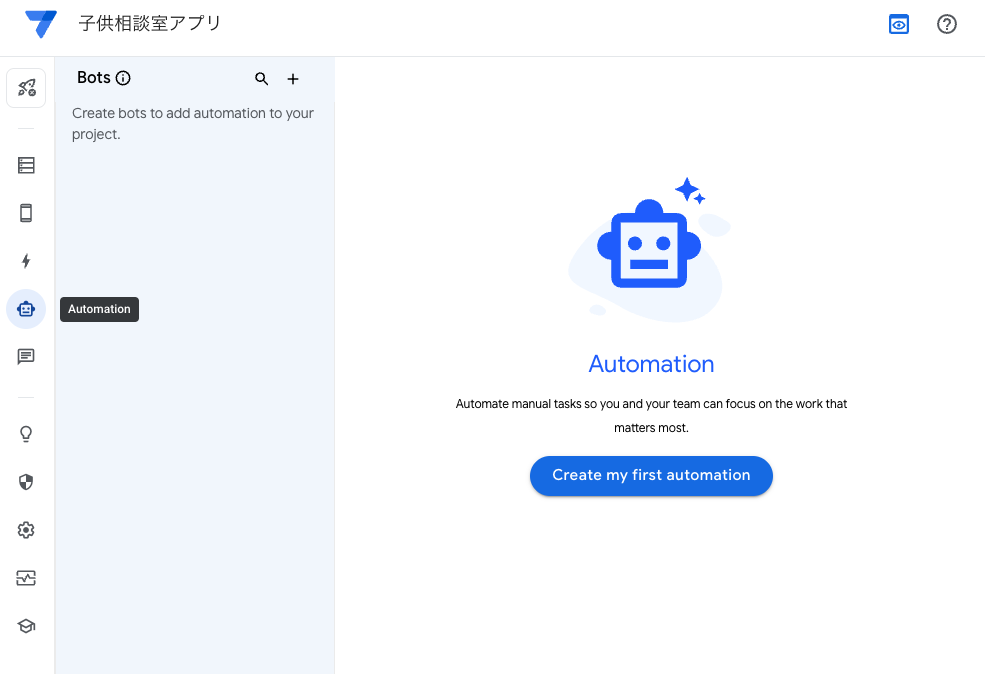The image size is (985, 674).
Task: Add a new bot with the plus icon
Action: (292, 78)
